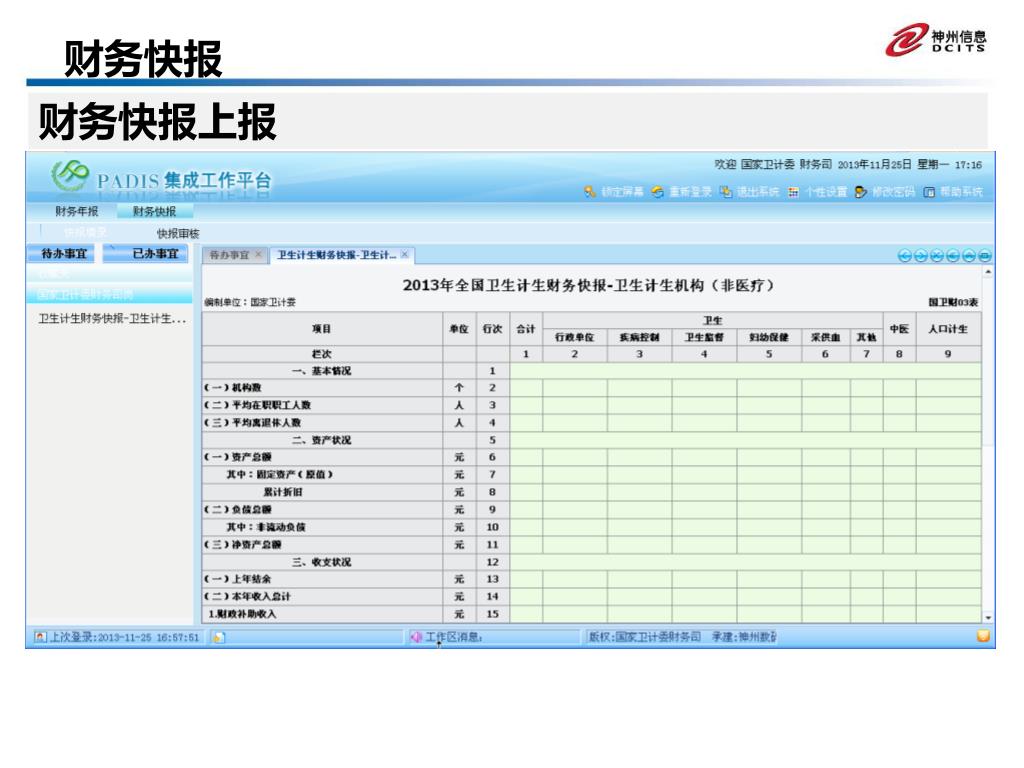Click the note icon in status bar
The image size is (1024, 768).
click(218, 637)
